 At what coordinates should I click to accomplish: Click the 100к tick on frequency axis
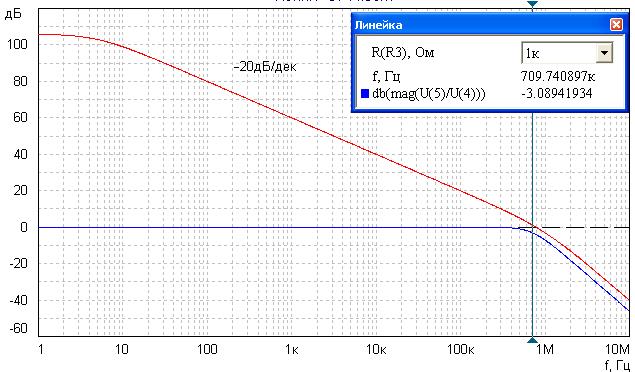pos(461,349)
